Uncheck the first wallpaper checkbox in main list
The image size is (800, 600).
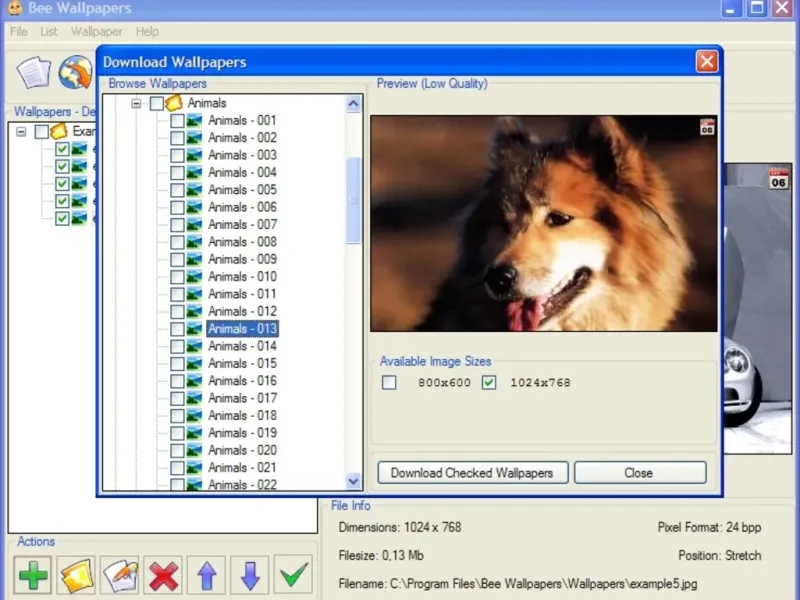[62, 149]
